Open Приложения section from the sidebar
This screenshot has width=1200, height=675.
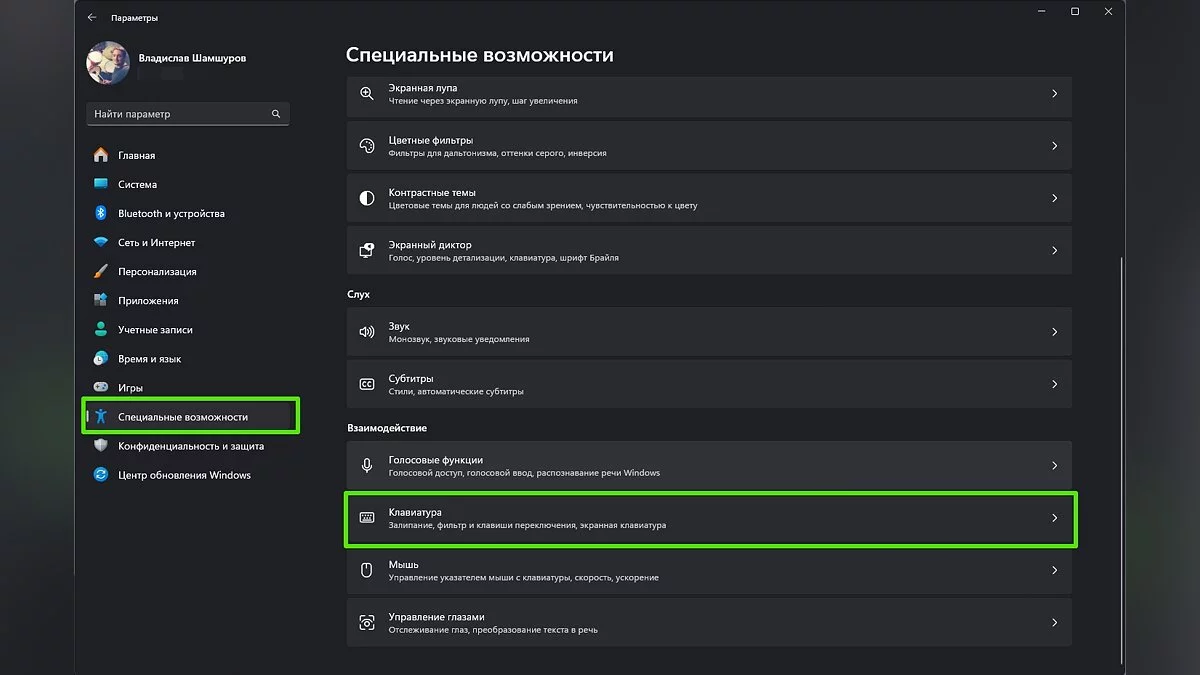(x=148, y=300)
